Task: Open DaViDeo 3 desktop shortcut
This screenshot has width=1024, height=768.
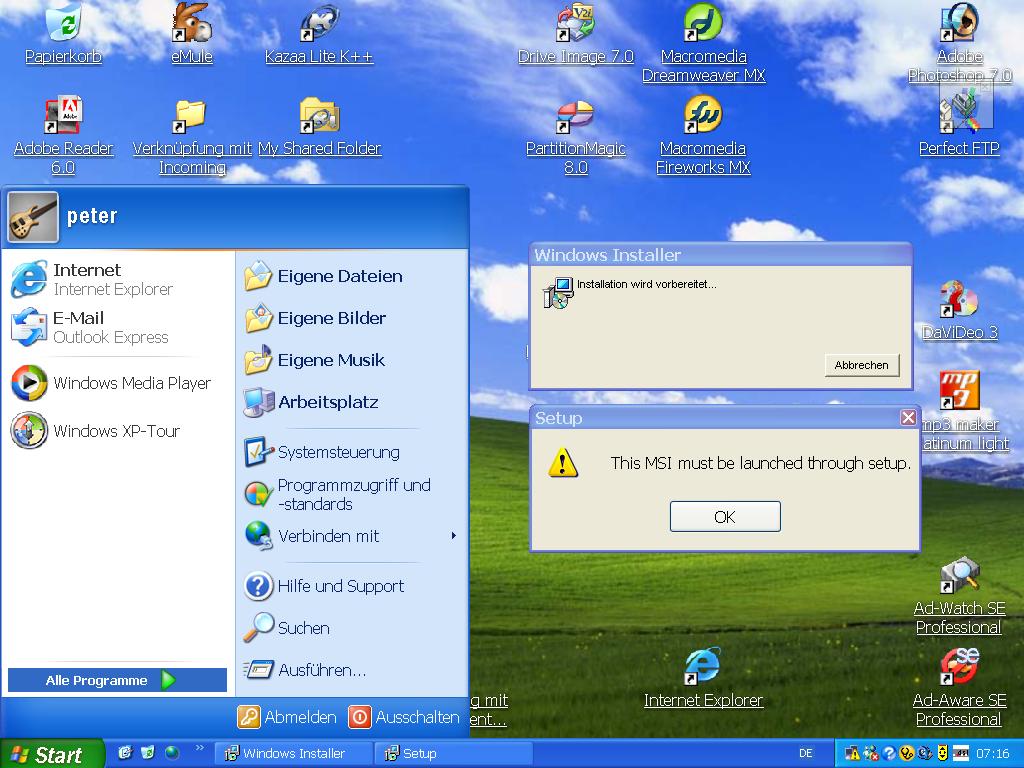Action: [x=959, y=311]
